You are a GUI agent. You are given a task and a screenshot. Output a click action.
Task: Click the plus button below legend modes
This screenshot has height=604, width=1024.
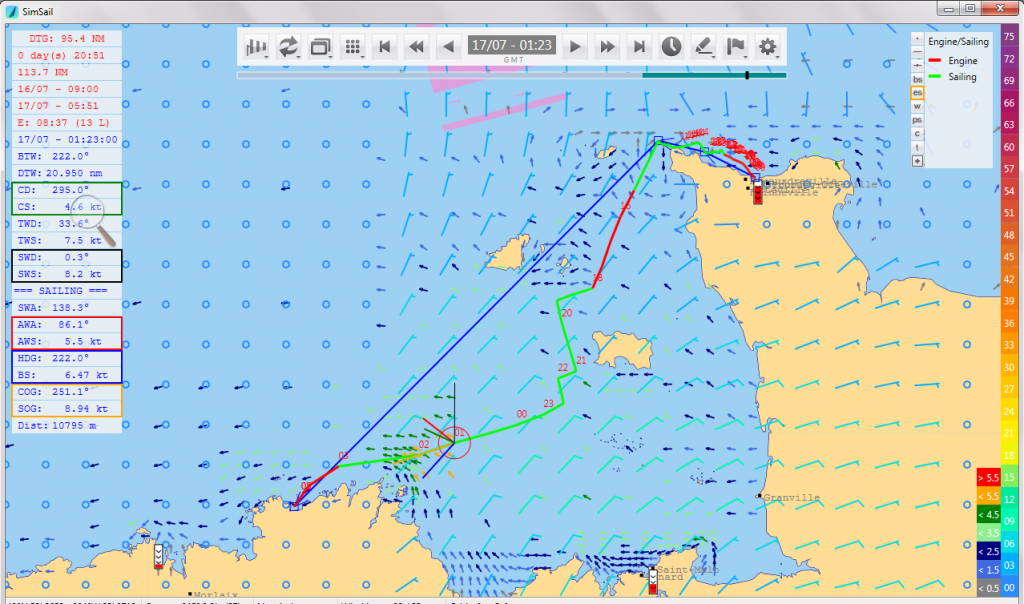coord(918,161)
